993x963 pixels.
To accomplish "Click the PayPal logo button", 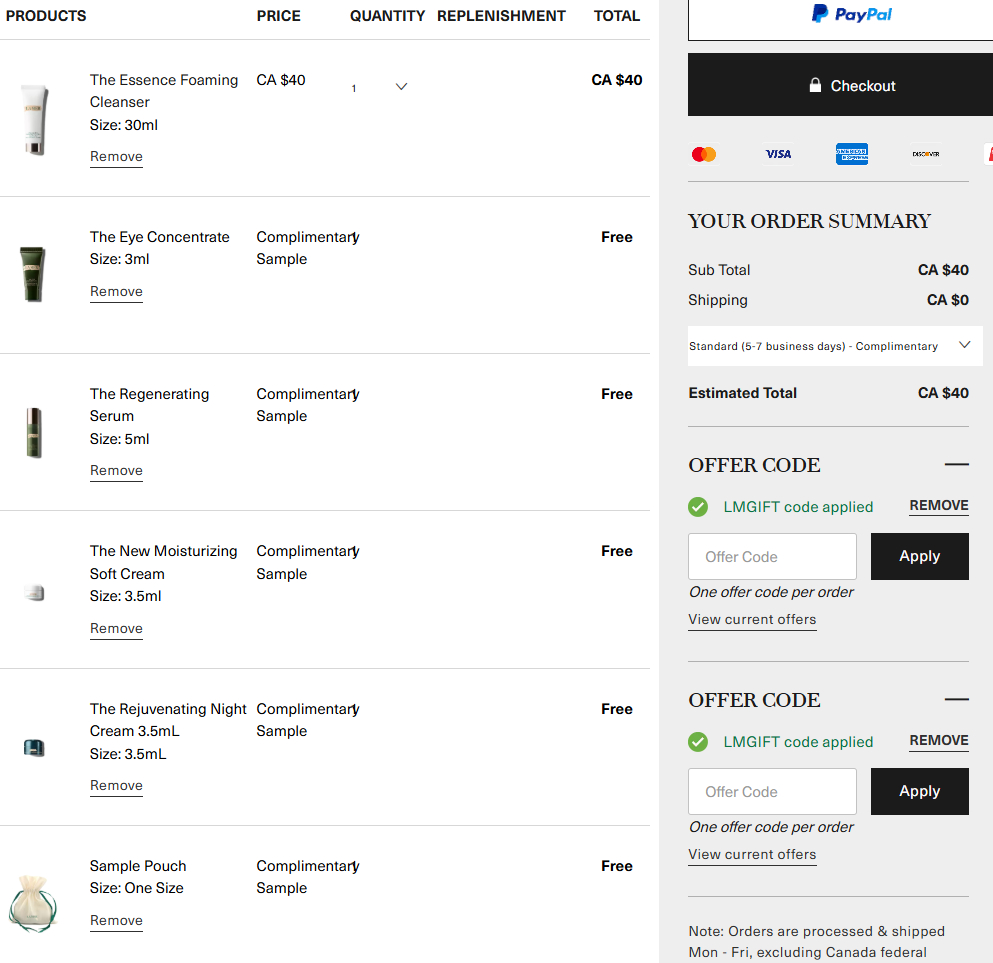I will tap(851, 15).
